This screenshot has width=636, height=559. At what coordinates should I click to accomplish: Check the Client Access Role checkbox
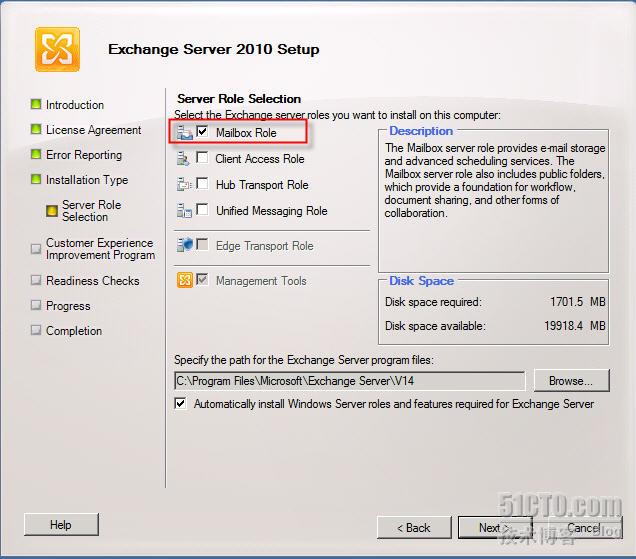[x=202, y=157]
